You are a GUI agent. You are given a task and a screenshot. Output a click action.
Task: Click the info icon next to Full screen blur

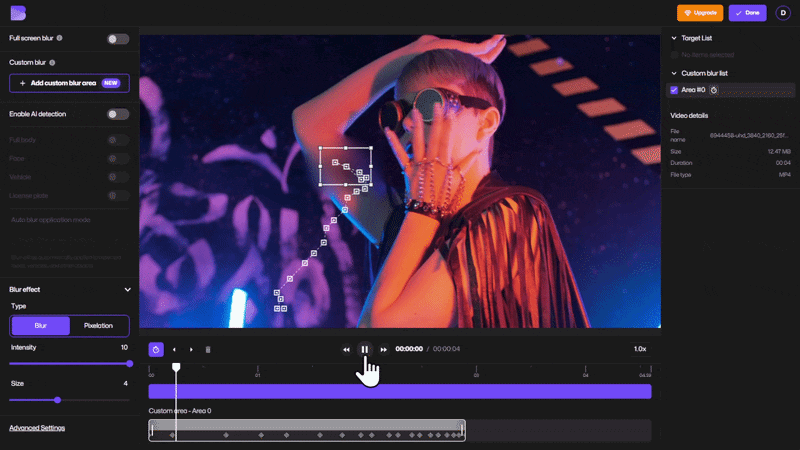60,38
